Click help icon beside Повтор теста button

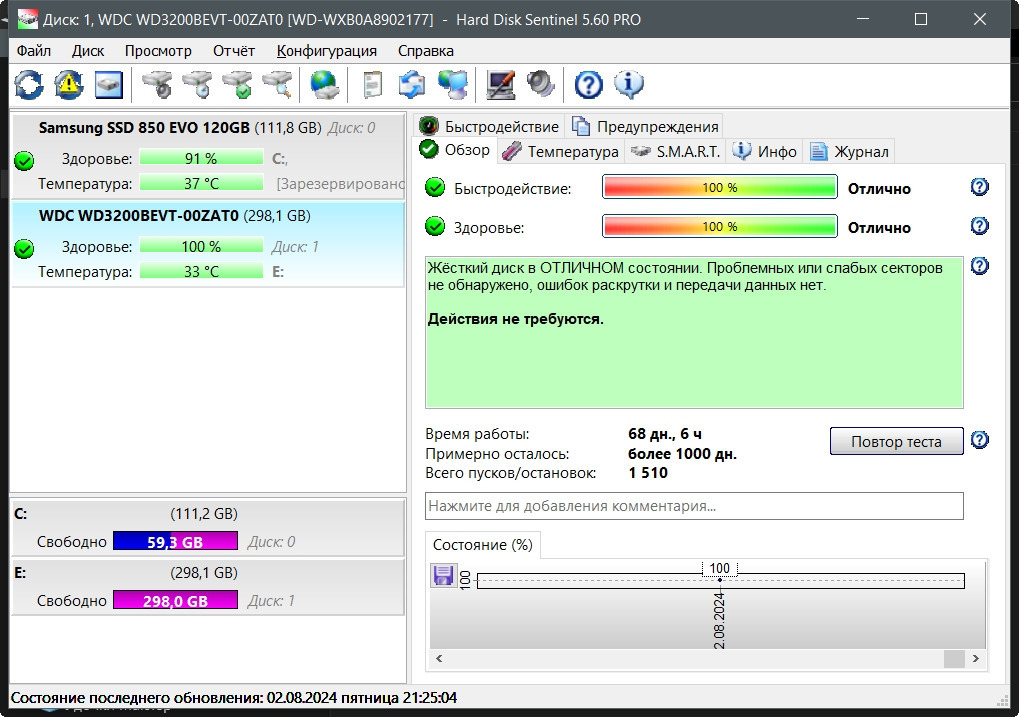pos(980,440)
